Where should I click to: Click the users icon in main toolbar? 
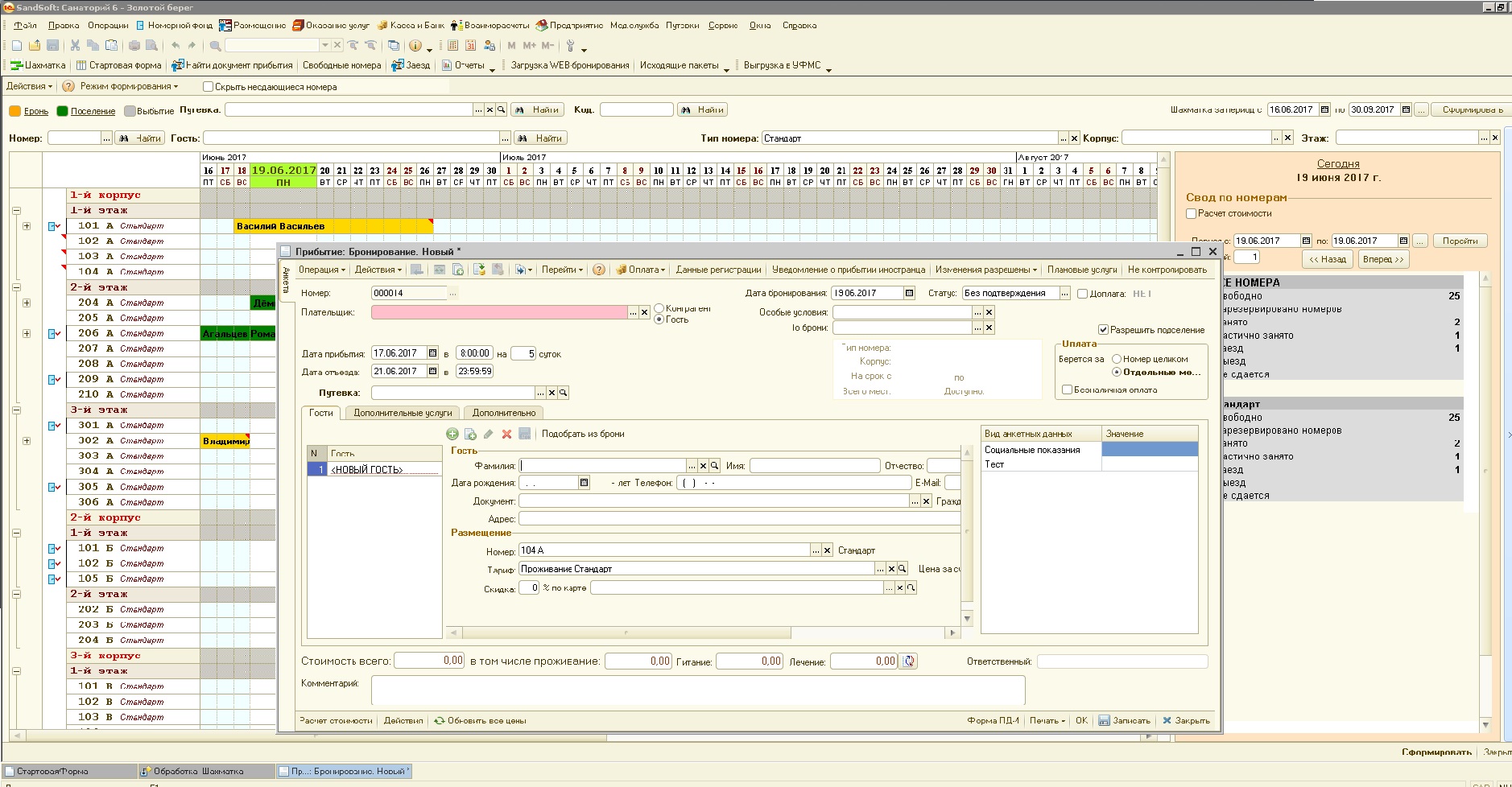490,46
